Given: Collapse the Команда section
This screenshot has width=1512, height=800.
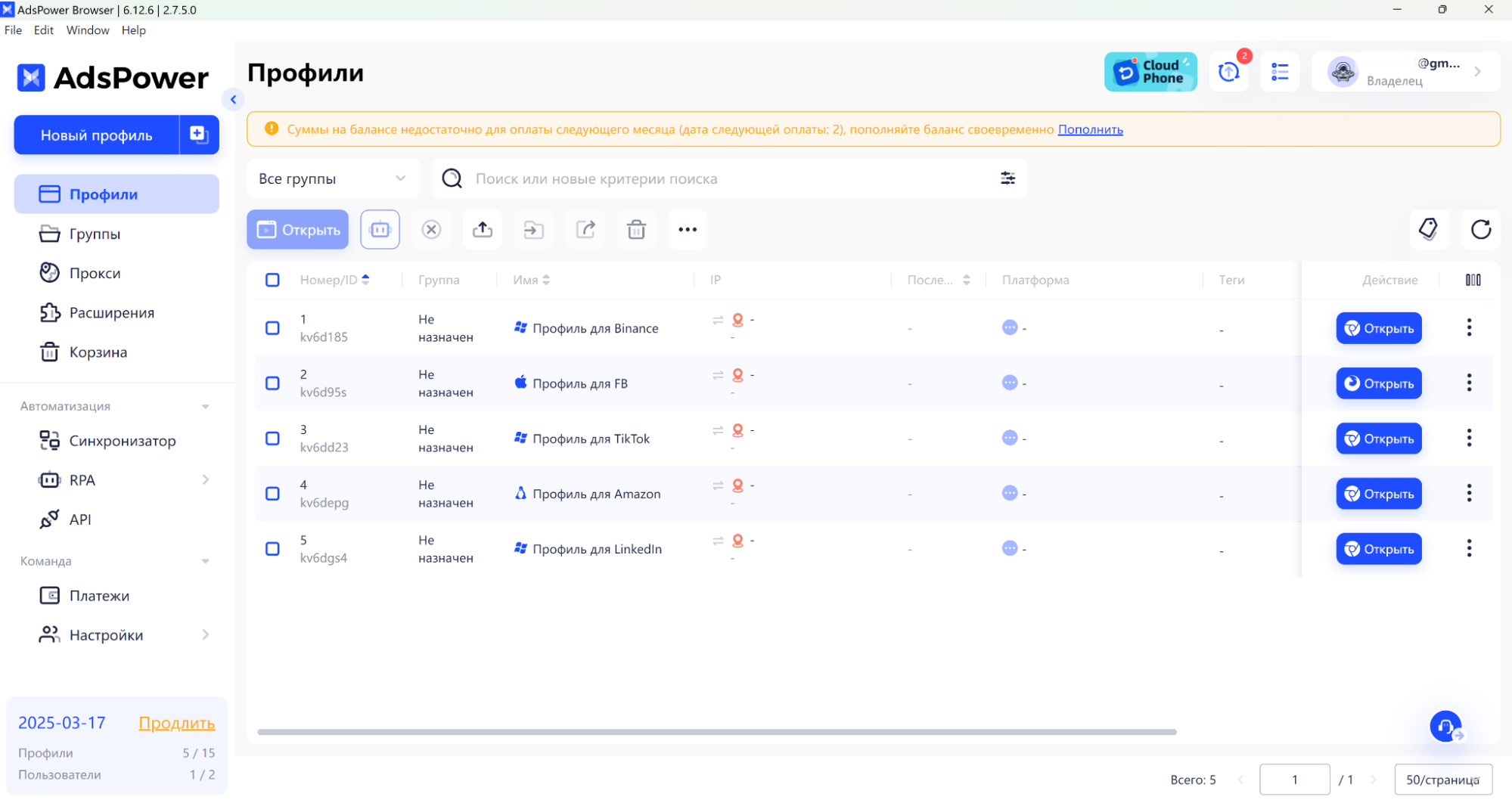Looking at the screenshot, I should (205, 561).
